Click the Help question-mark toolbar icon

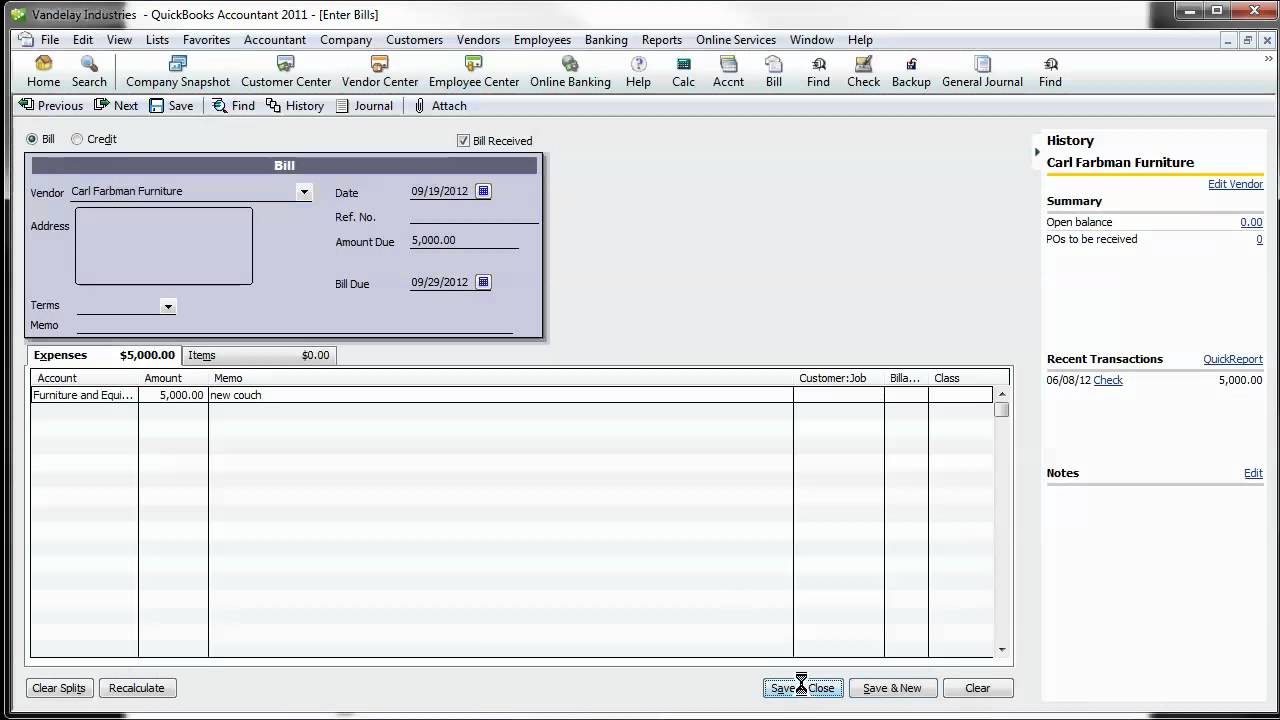638,72
